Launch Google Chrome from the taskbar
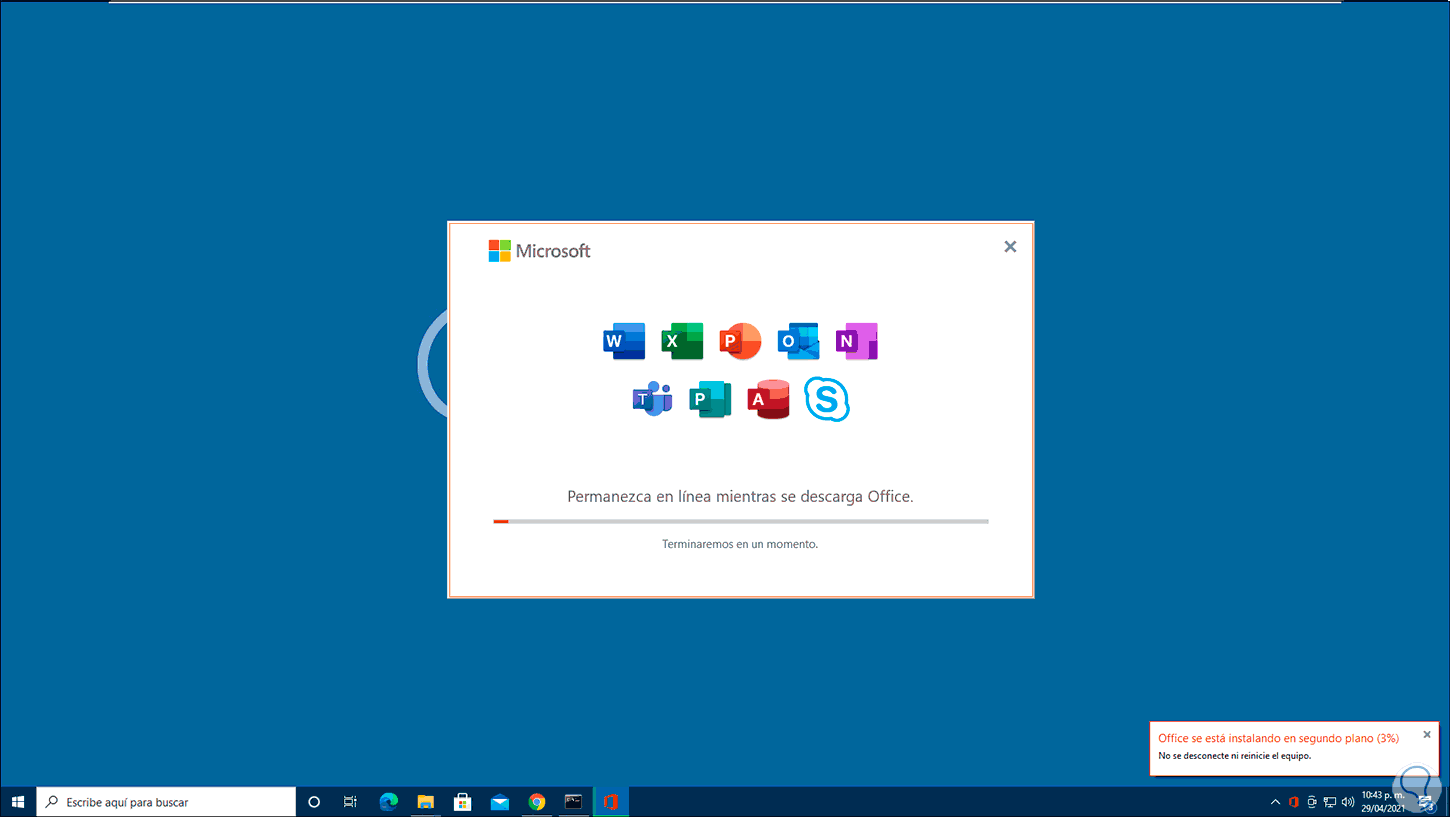 (x=537, y=802)
